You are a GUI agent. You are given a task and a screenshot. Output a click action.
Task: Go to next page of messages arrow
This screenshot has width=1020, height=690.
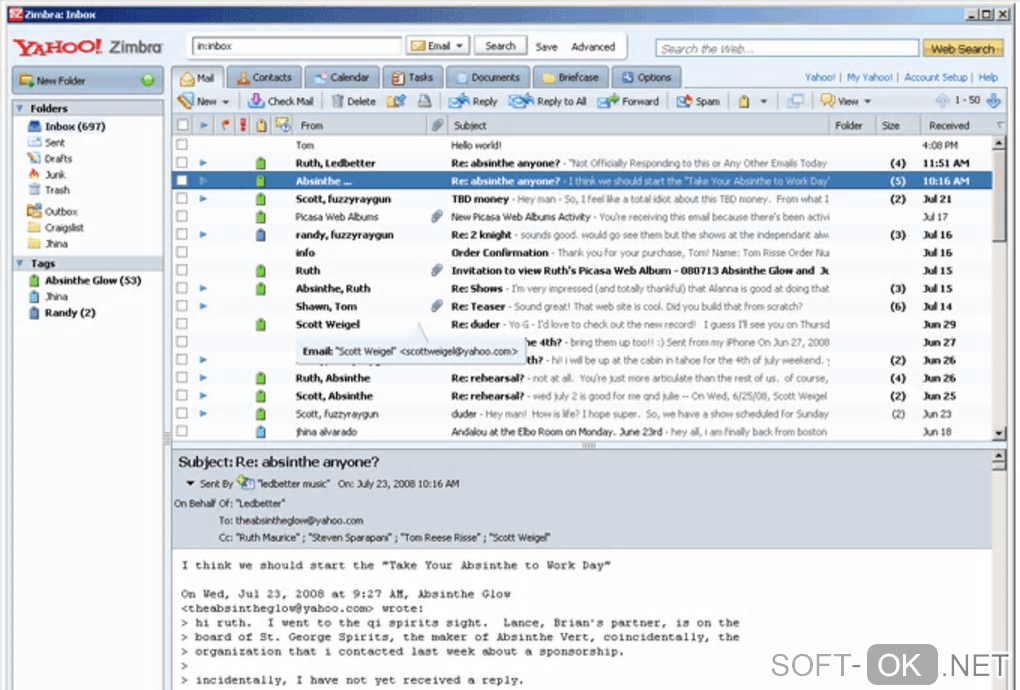click(994, 100)
